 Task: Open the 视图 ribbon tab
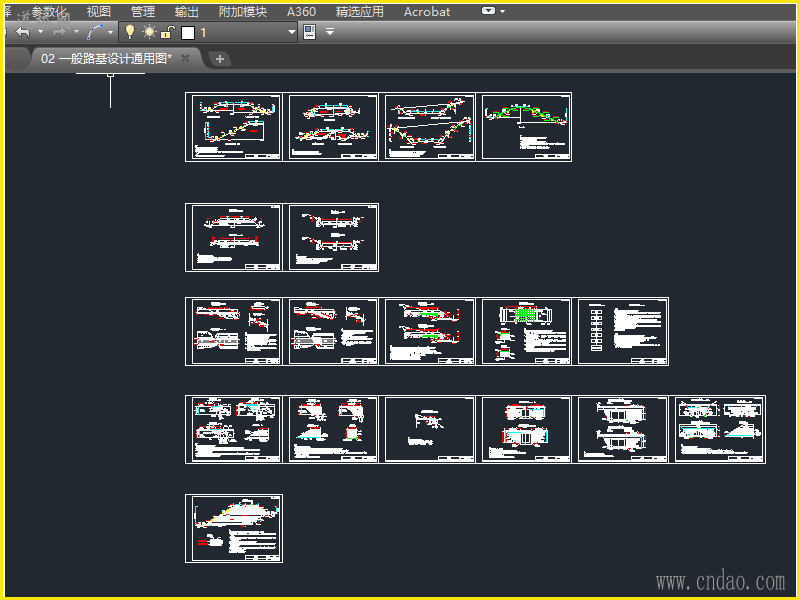pos(99,12)
